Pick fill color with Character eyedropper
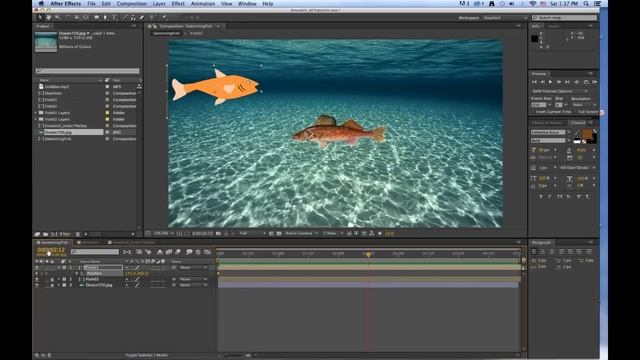 point(577,132)
